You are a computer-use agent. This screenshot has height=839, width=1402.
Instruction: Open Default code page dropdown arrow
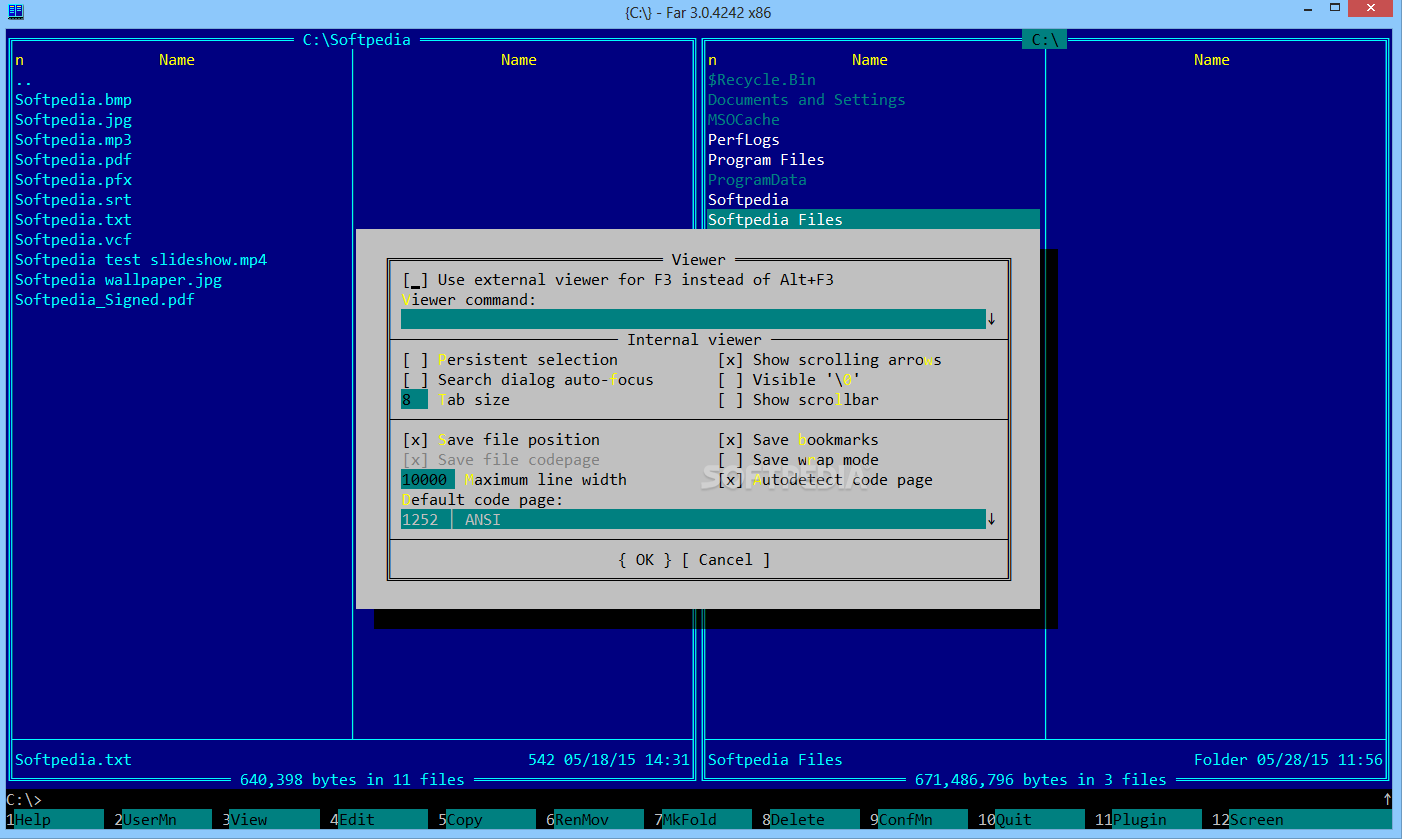point(991,519)
